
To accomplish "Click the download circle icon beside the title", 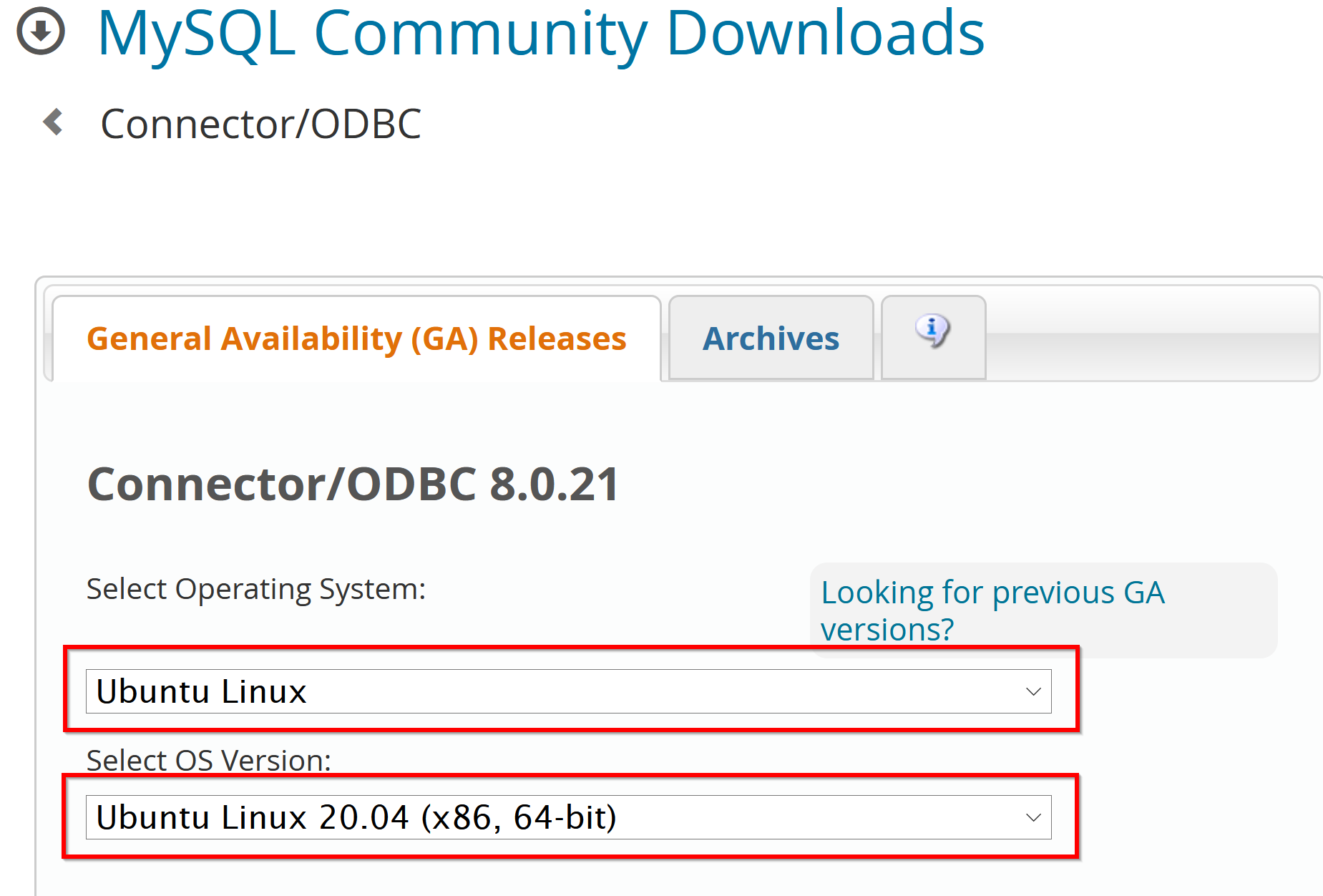I will pyautogui.click(x=41, y=31).
